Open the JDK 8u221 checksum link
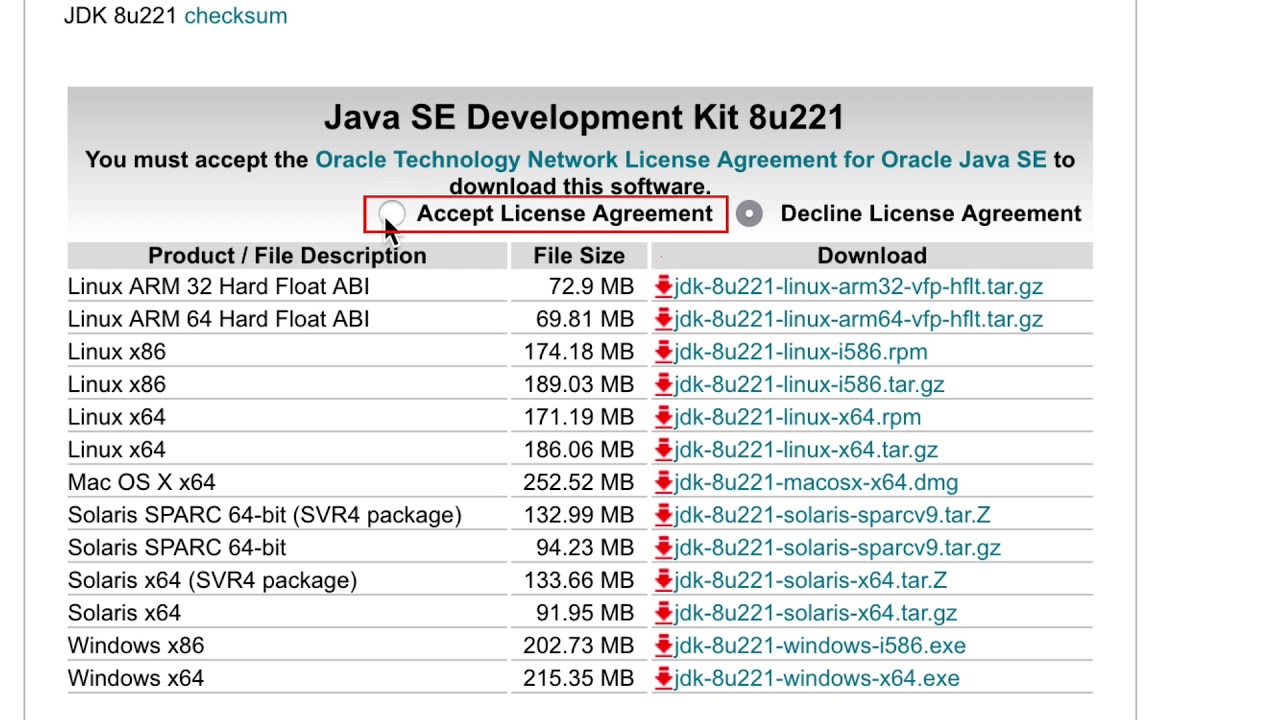The height and width of the screenshot is (720, 1280). pyautogui.click(x=235, y=16)
